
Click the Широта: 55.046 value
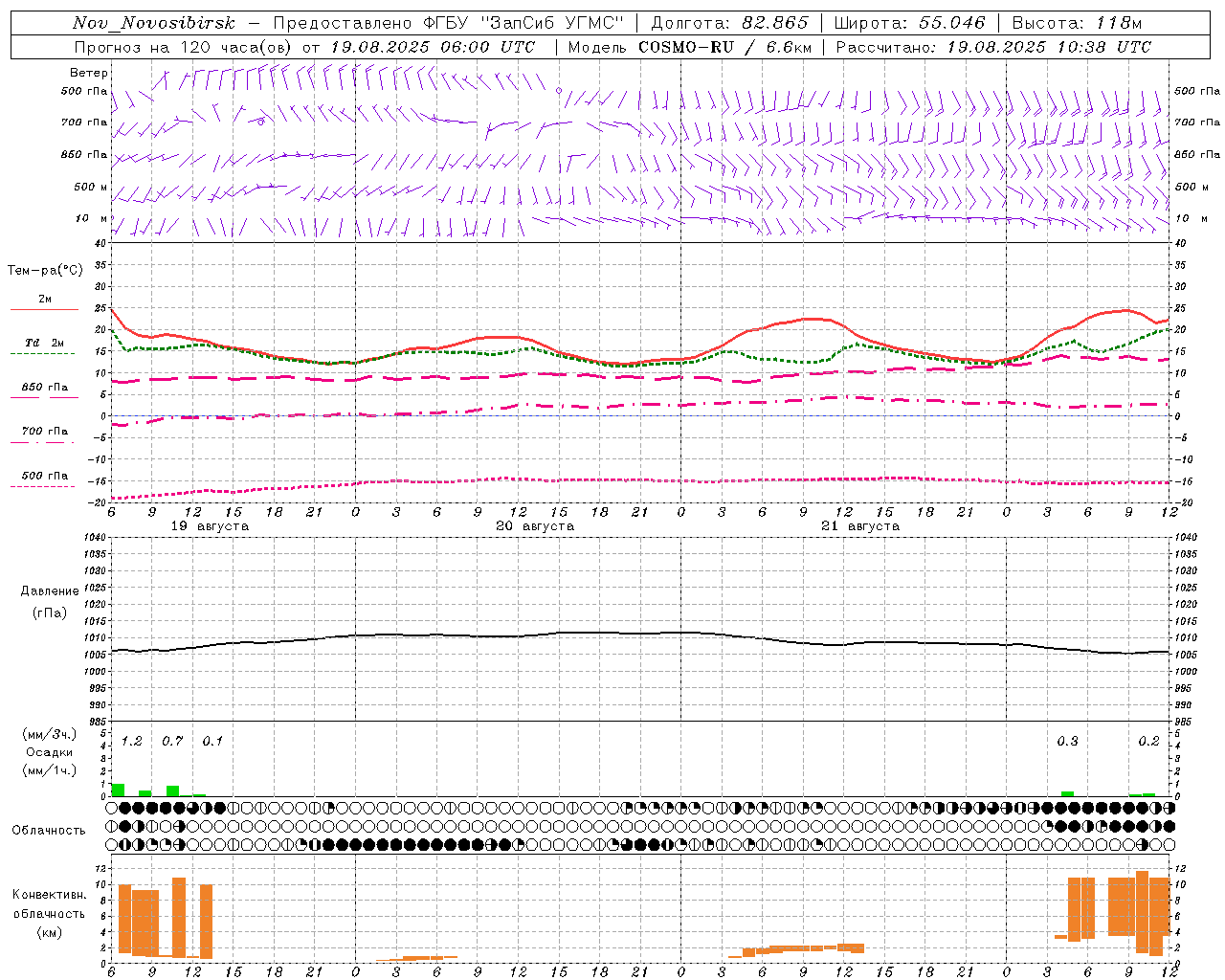[x=910, y=23]
